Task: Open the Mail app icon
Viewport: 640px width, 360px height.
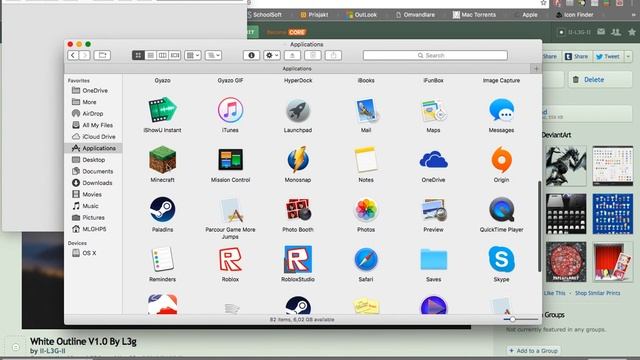Action: click(366, 110)
